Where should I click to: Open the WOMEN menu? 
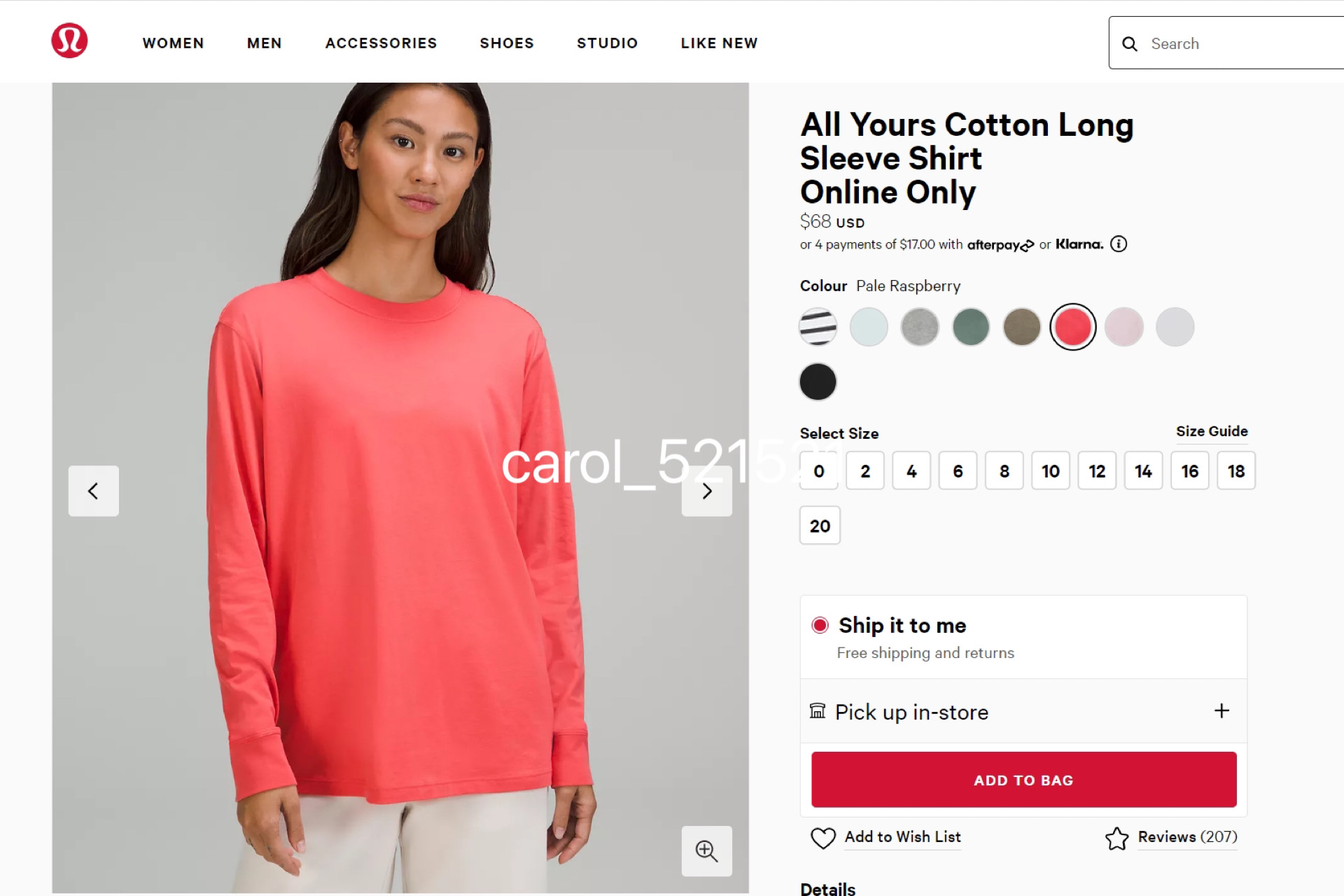[174, 43]
